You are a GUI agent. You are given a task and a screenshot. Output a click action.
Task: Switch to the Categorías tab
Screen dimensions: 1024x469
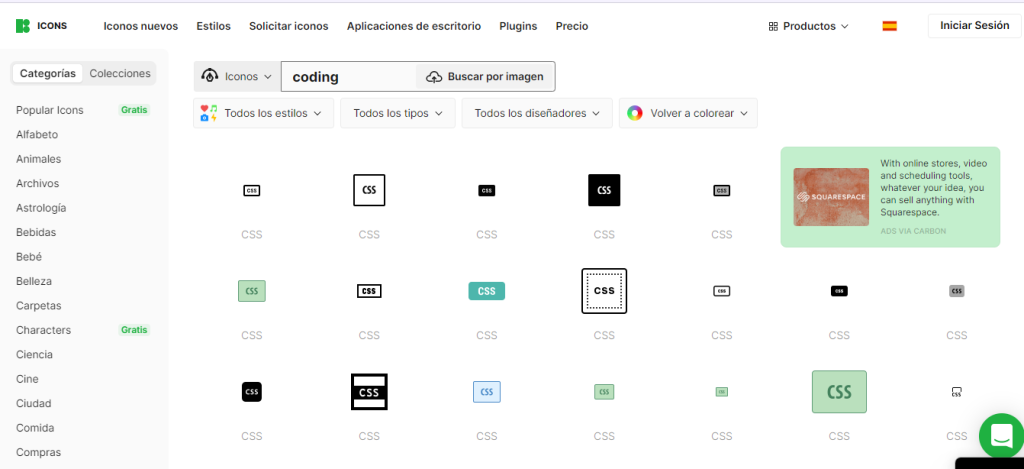click(x=48, y=73)
